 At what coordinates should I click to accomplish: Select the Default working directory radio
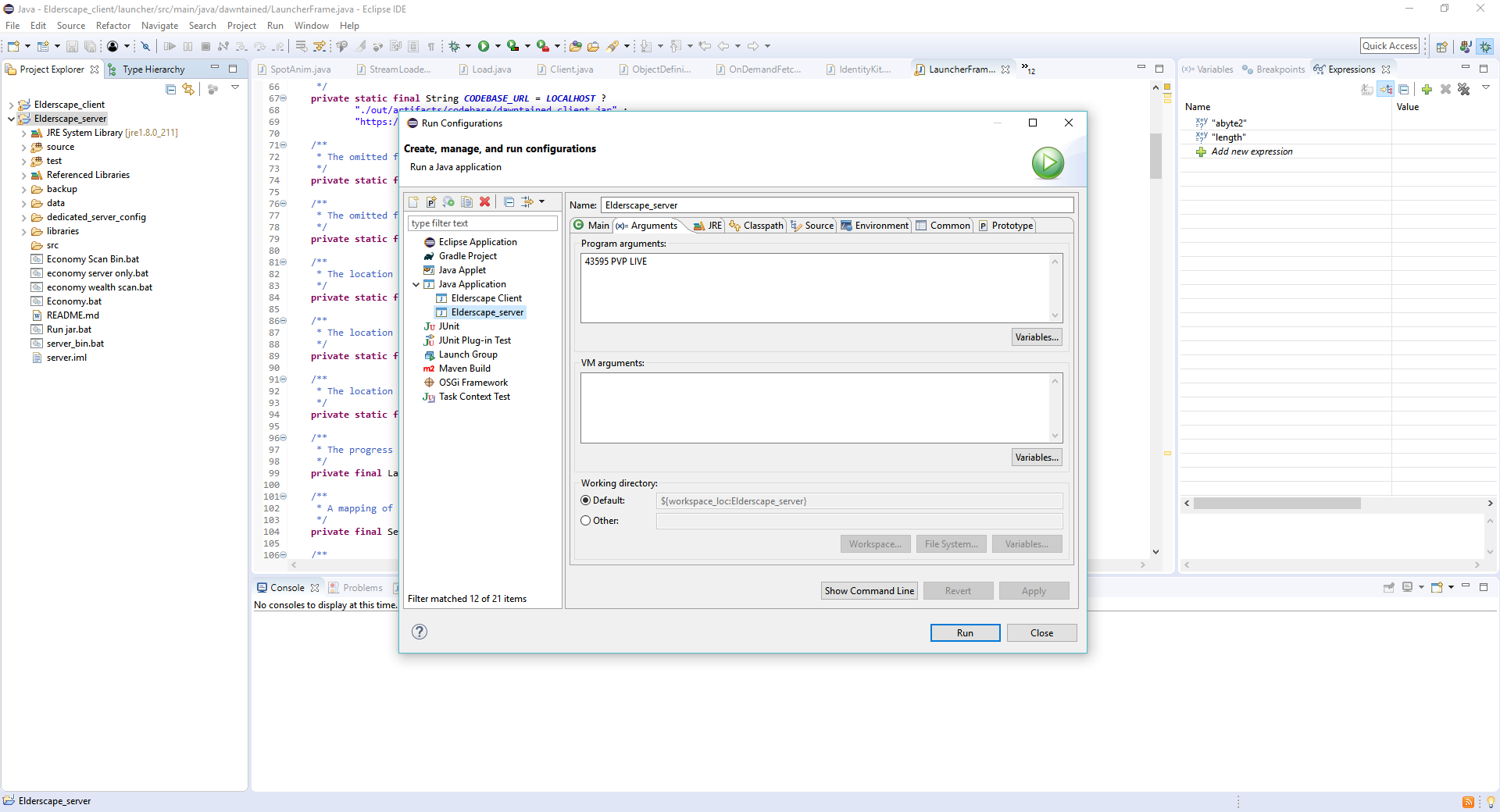pos(586,500)
